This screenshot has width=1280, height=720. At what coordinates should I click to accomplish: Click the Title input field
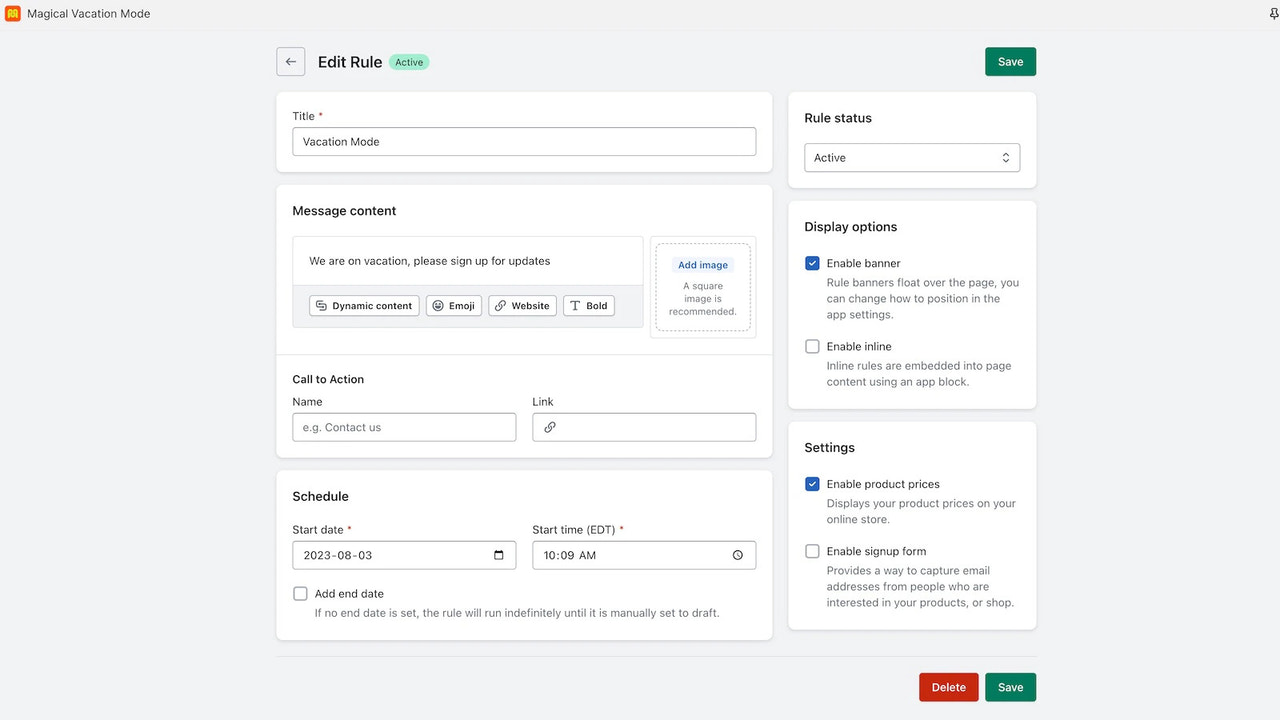point(524,141)
